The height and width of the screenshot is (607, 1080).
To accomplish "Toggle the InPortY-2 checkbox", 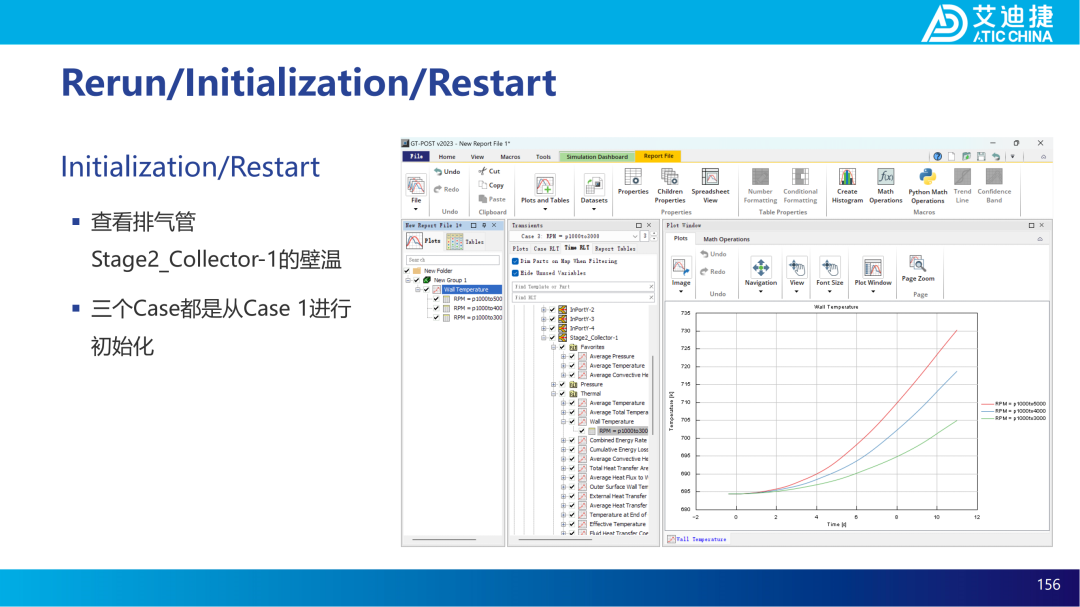I will tap(552, 310).
